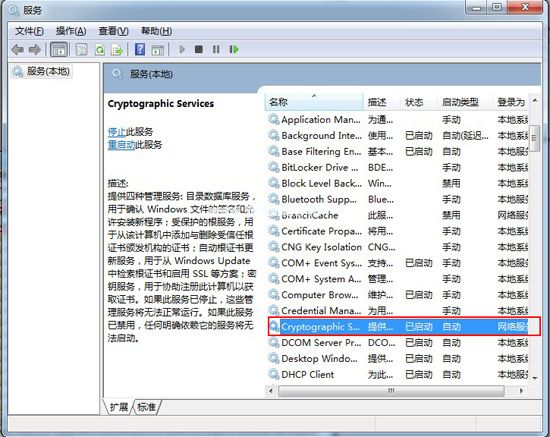Select the Bluetooth Supp... service name
550x437 pixels.
(x=319, y=199)
